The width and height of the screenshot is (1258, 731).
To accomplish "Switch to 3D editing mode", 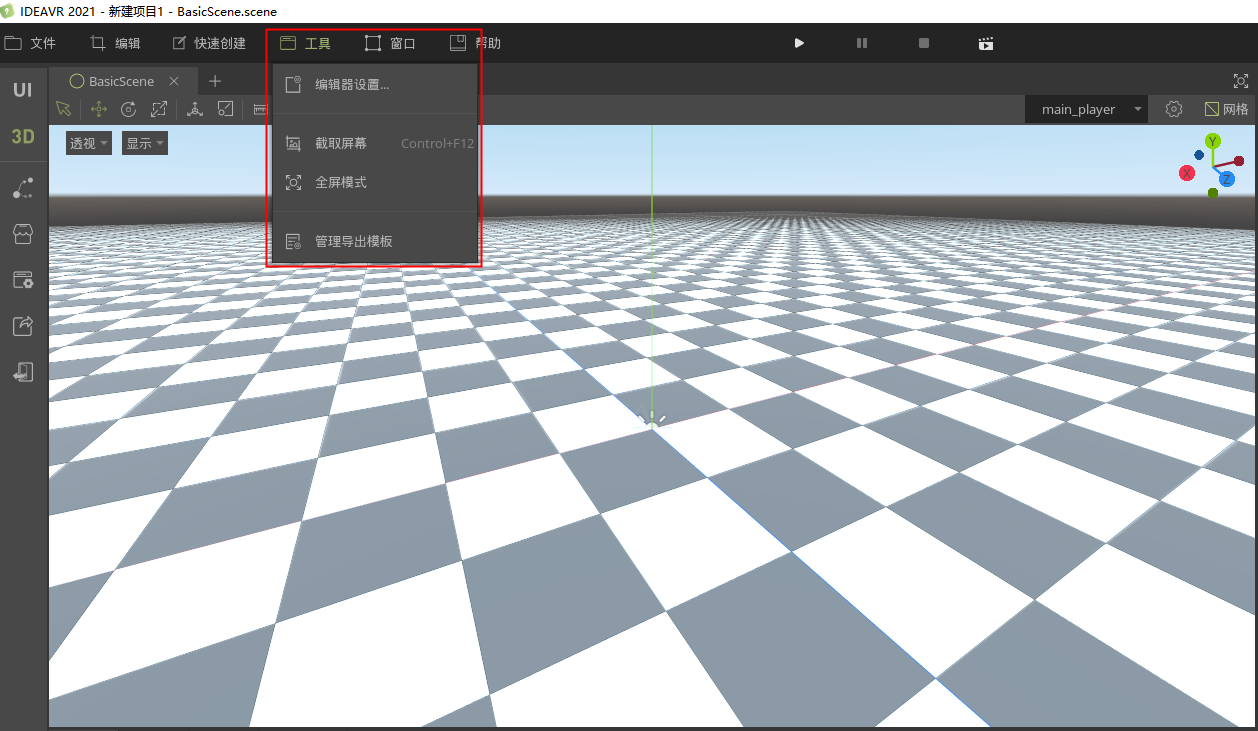I will point(22,137).
